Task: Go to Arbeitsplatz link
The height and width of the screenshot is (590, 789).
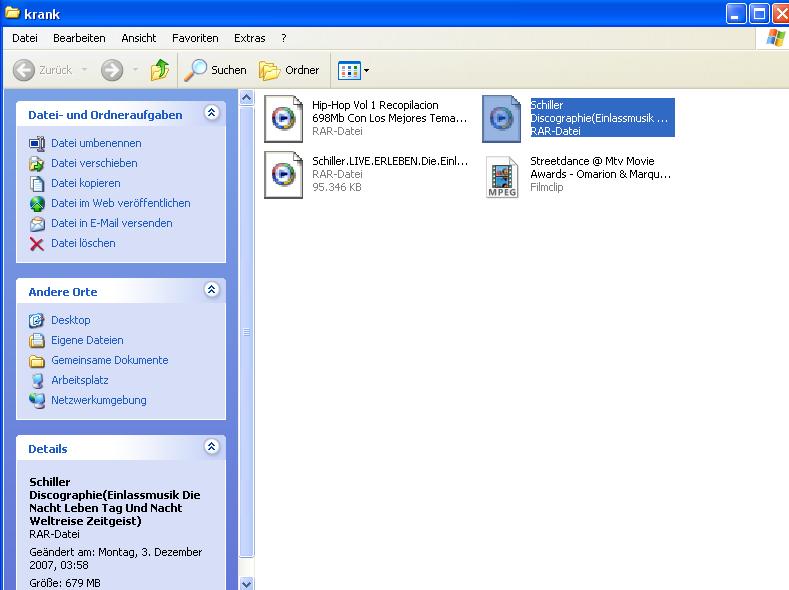Action: 80,380
